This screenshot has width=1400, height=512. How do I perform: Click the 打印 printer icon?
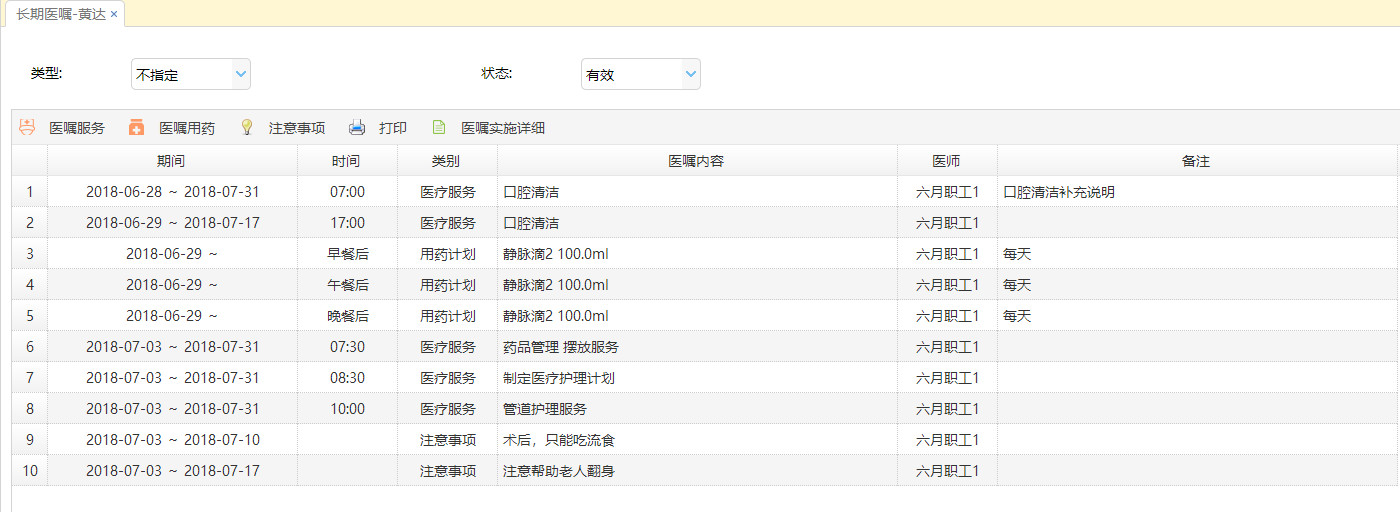pos(357,128)
